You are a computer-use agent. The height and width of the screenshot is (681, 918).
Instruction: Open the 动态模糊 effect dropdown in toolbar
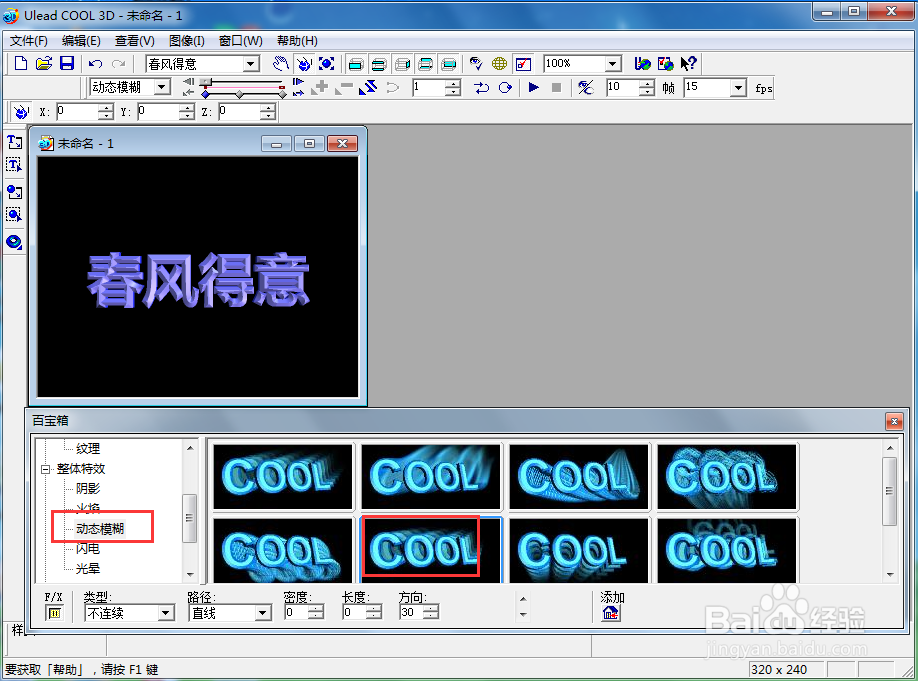pyautogui.click(x=162, y=87)
